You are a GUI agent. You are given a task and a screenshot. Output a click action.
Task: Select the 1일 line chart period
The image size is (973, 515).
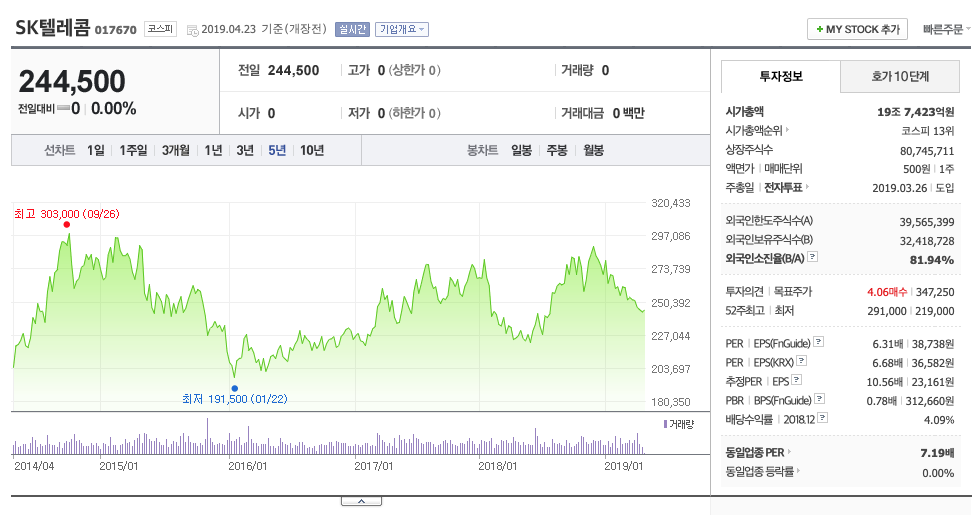point(96,150)
